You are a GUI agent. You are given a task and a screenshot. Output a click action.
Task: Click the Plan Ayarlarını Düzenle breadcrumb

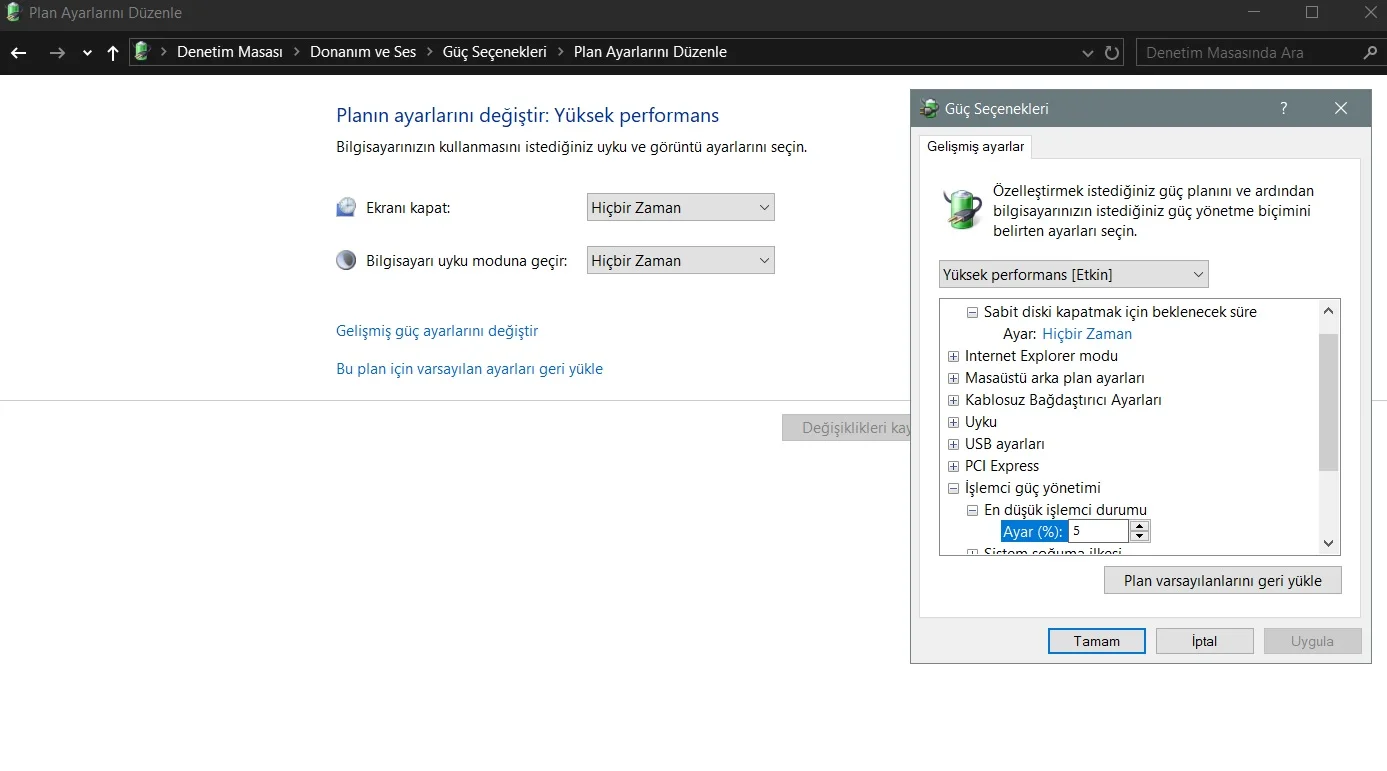pyautogui.click(x=650, y=52)
